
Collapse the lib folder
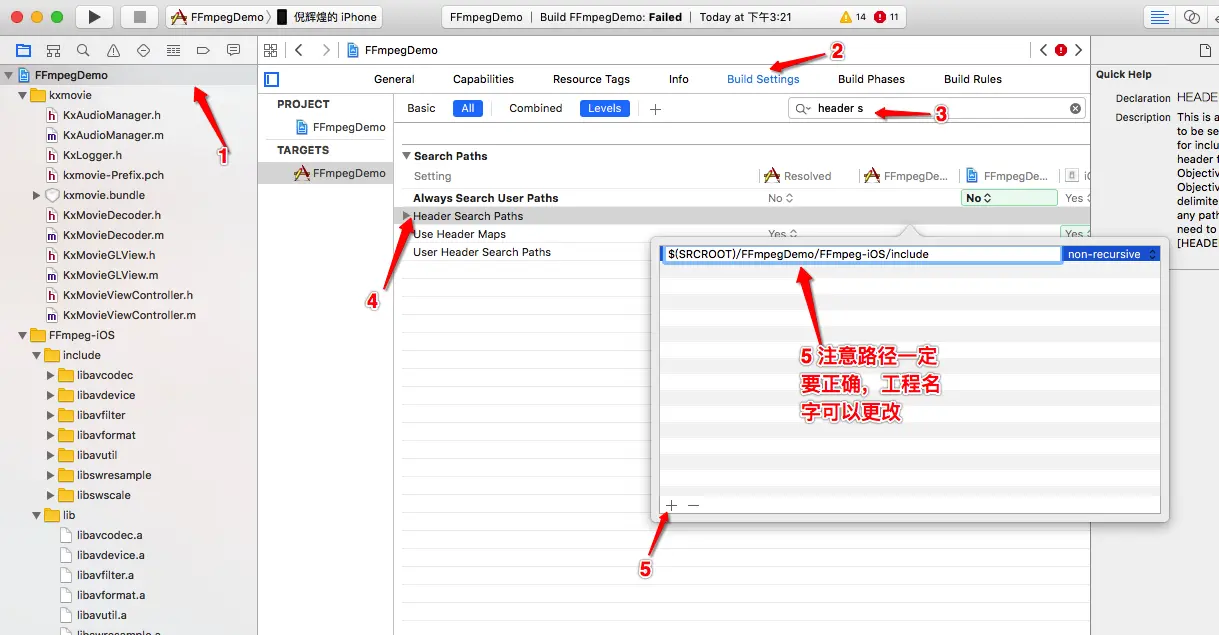[36, 515]
